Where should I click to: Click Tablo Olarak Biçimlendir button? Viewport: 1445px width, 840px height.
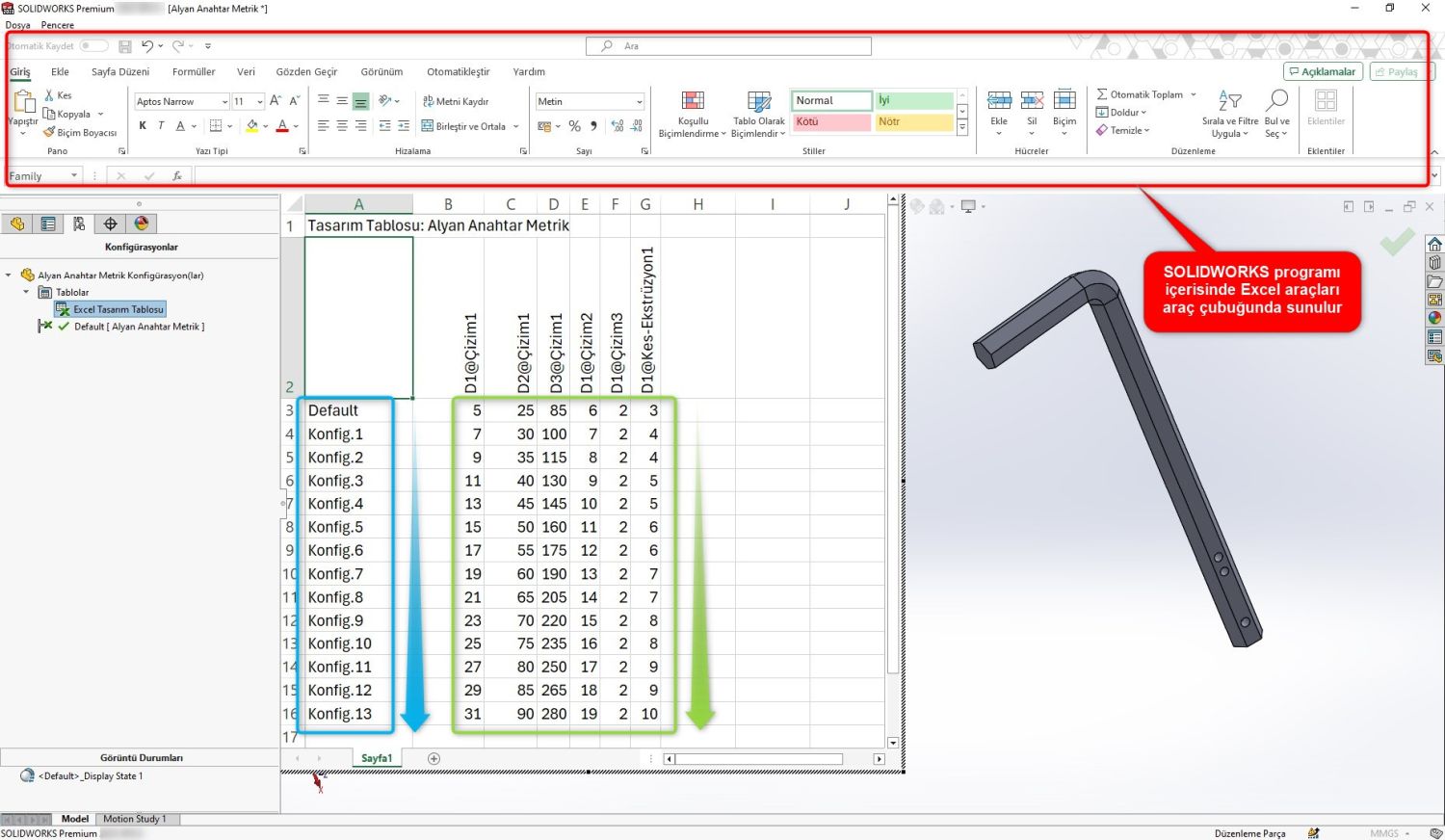pyautogui.click(x=759, y=115)
